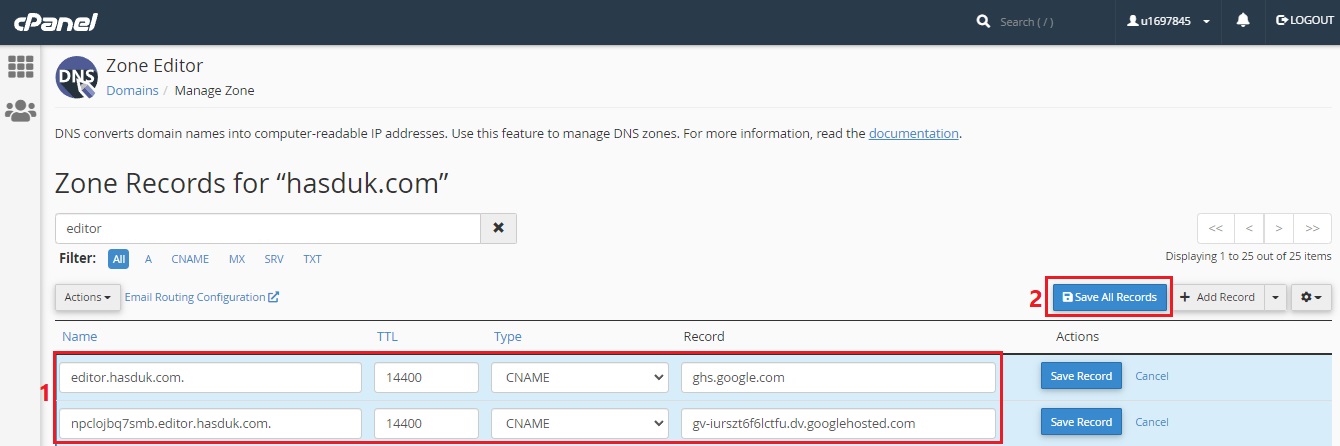
Task: Filter records by A type
Action: click(x=148, y=259)
